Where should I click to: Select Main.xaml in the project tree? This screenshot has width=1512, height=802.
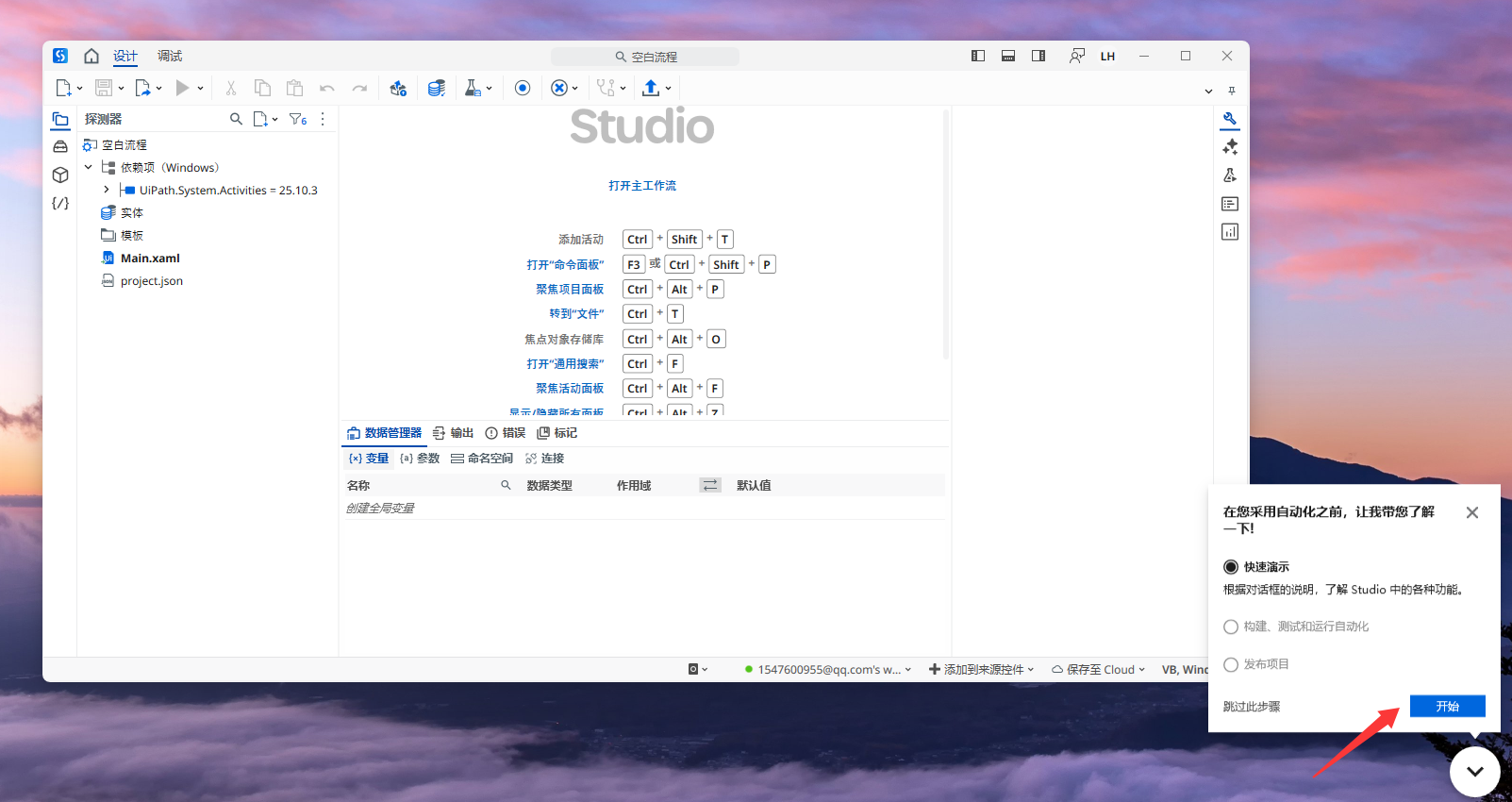[x=150, y=259]
